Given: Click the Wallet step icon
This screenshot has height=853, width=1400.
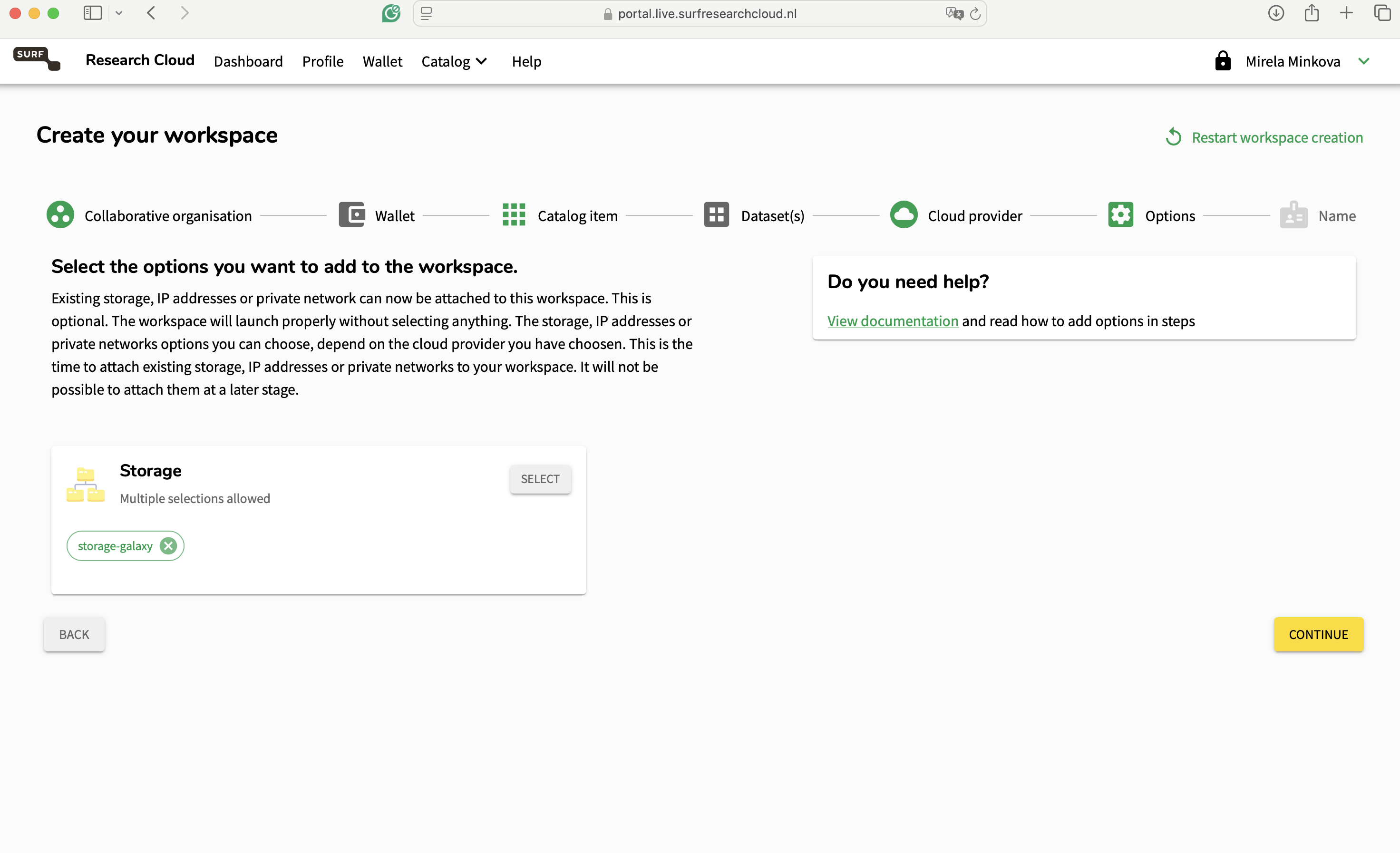Looking at the screenshot, I should (x=352, y=215).
